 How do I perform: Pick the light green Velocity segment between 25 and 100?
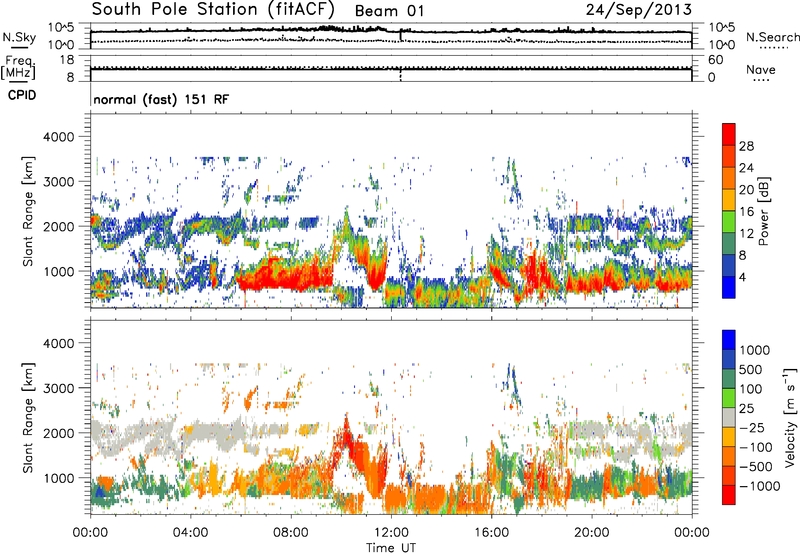point(729,398)
